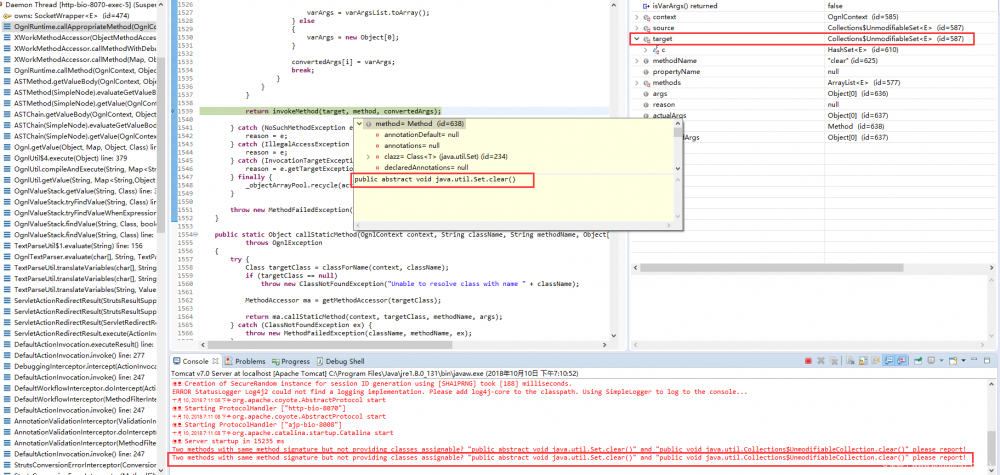Open dropdown arrow beside Open Console icon
The height and width of the screenshot is (475, 1000).
click(964, 361)
